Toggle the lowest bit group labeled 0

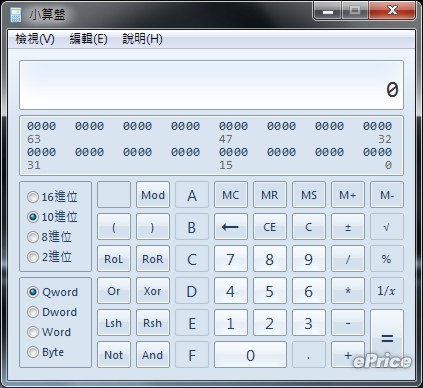tap(378, 152)
